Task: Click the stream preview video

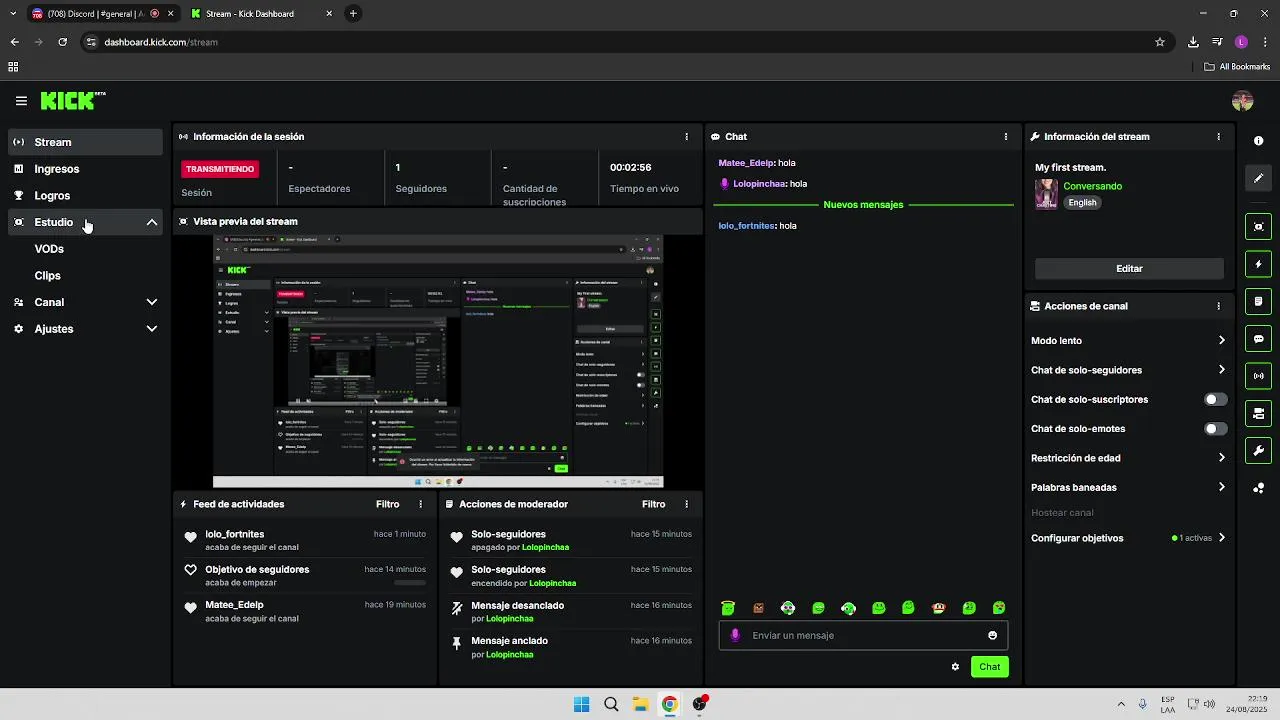Action: click(438, 362)
